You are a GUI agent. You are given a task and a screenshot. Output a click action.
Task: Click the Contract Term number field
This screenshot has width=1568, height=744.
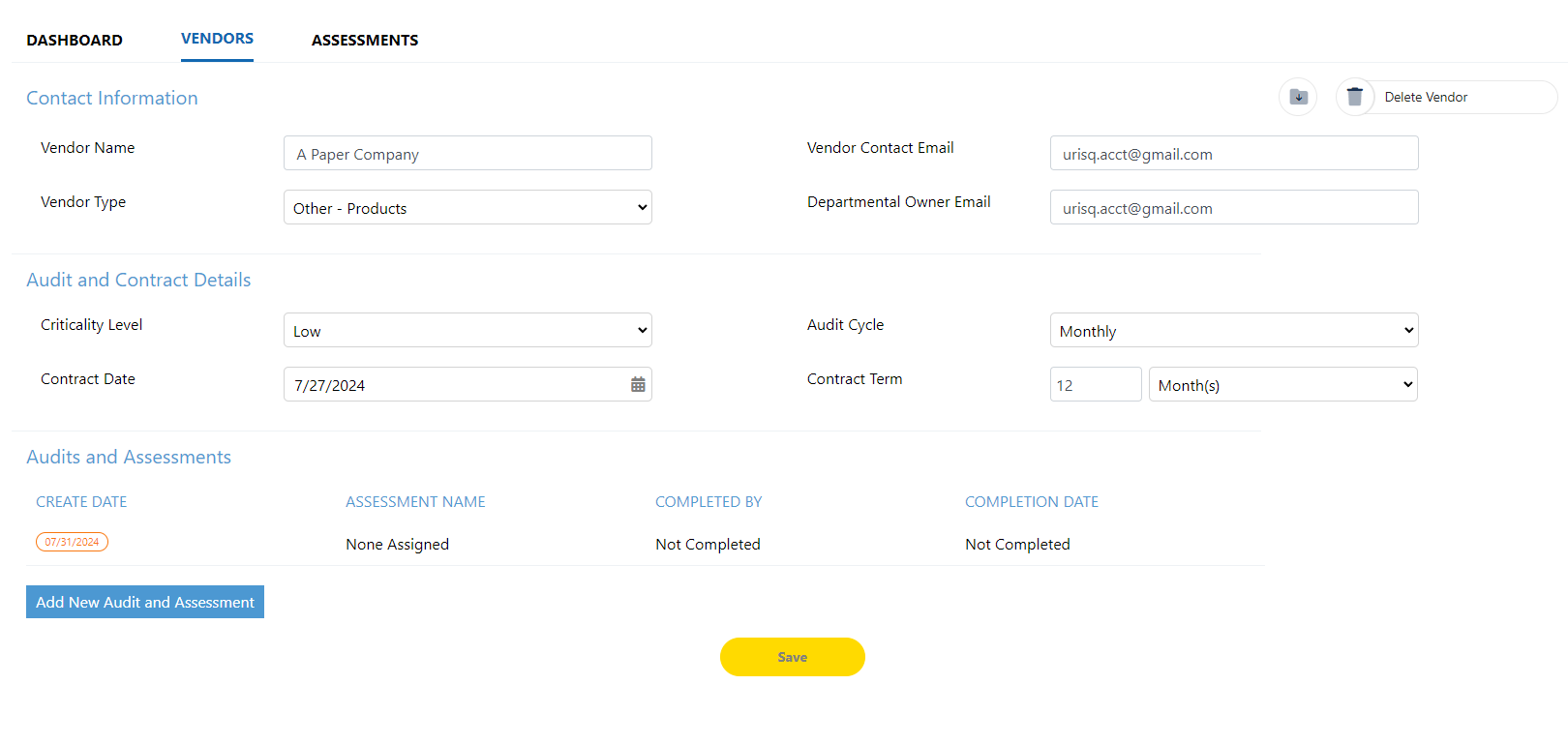pyautogui.click(x=1096, y=384)
